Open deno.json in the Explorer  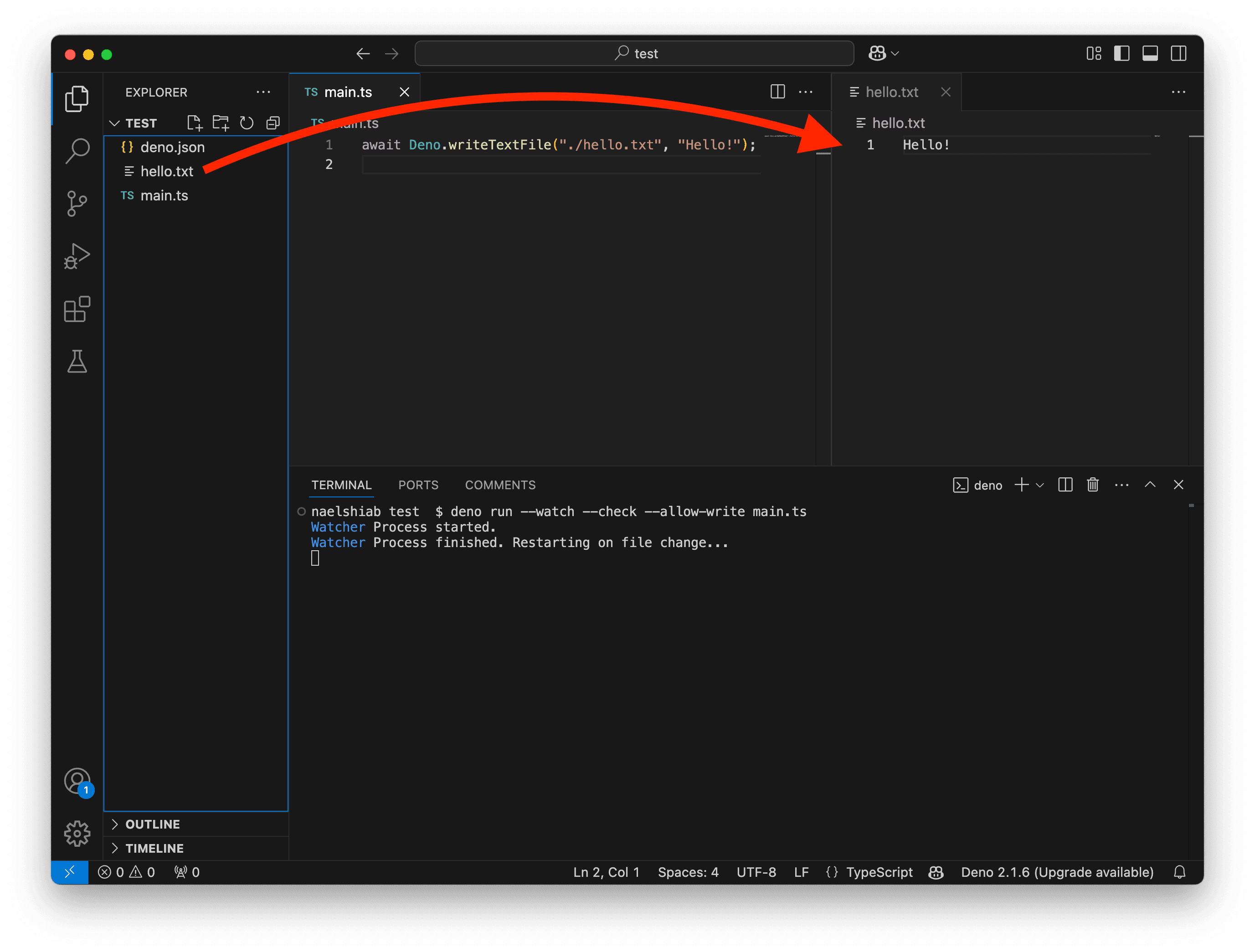pos(196,148)
